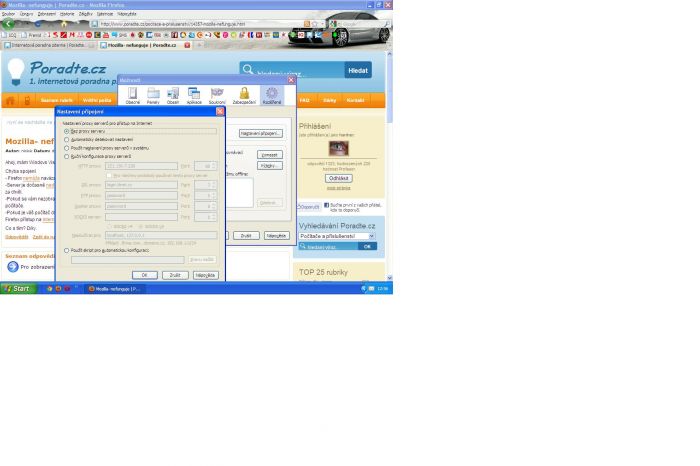Click the RSS feed icon in the address bar
The width and height of the screenshot is (700, 466).
click(307, 24)
